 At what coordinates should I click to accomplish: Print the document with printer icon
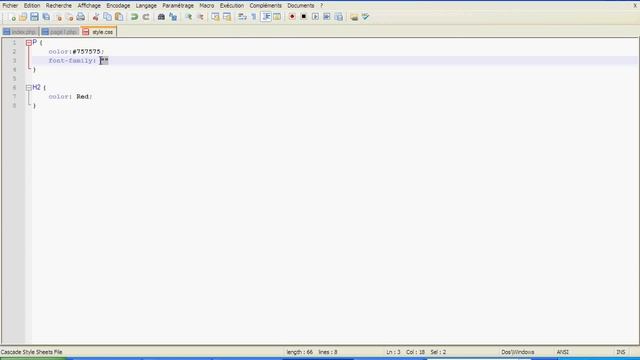point(81,17)
